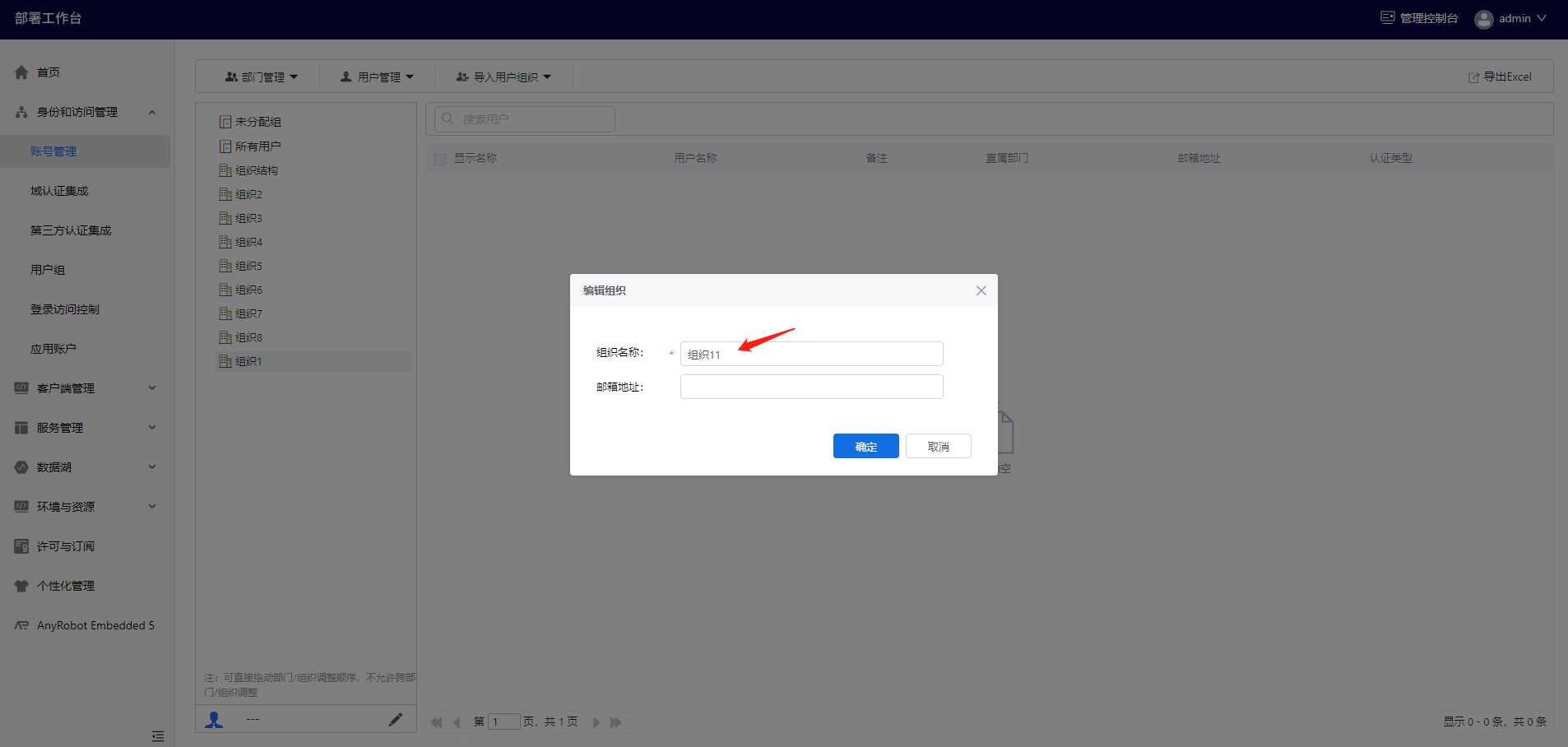Click the 数据湖 sidebar icon
1568x747 pixels.
pos(21,467)
